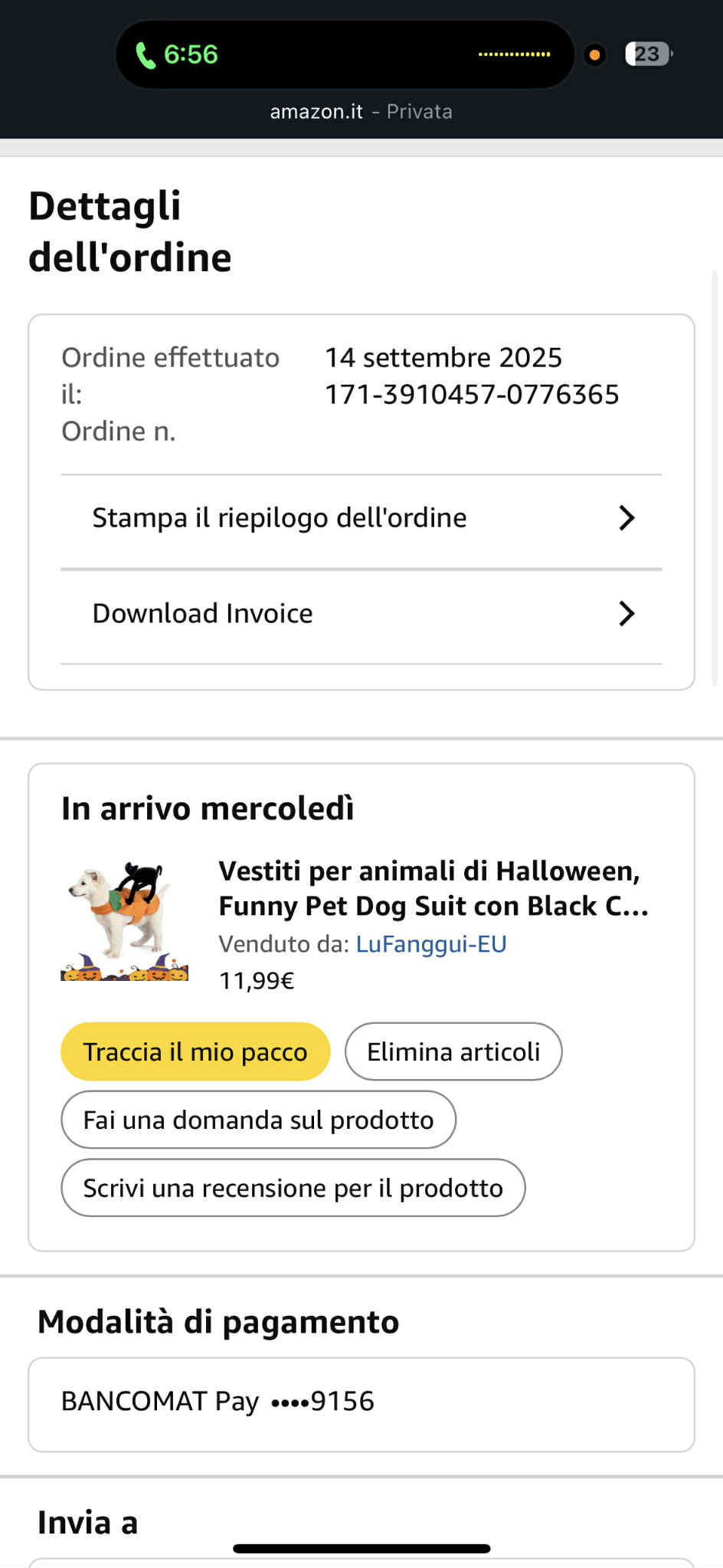This screenshot has width=723, height=1568.
Task: Open the LuFanggui-EU seller link
Action: click(x=431, y=943)
